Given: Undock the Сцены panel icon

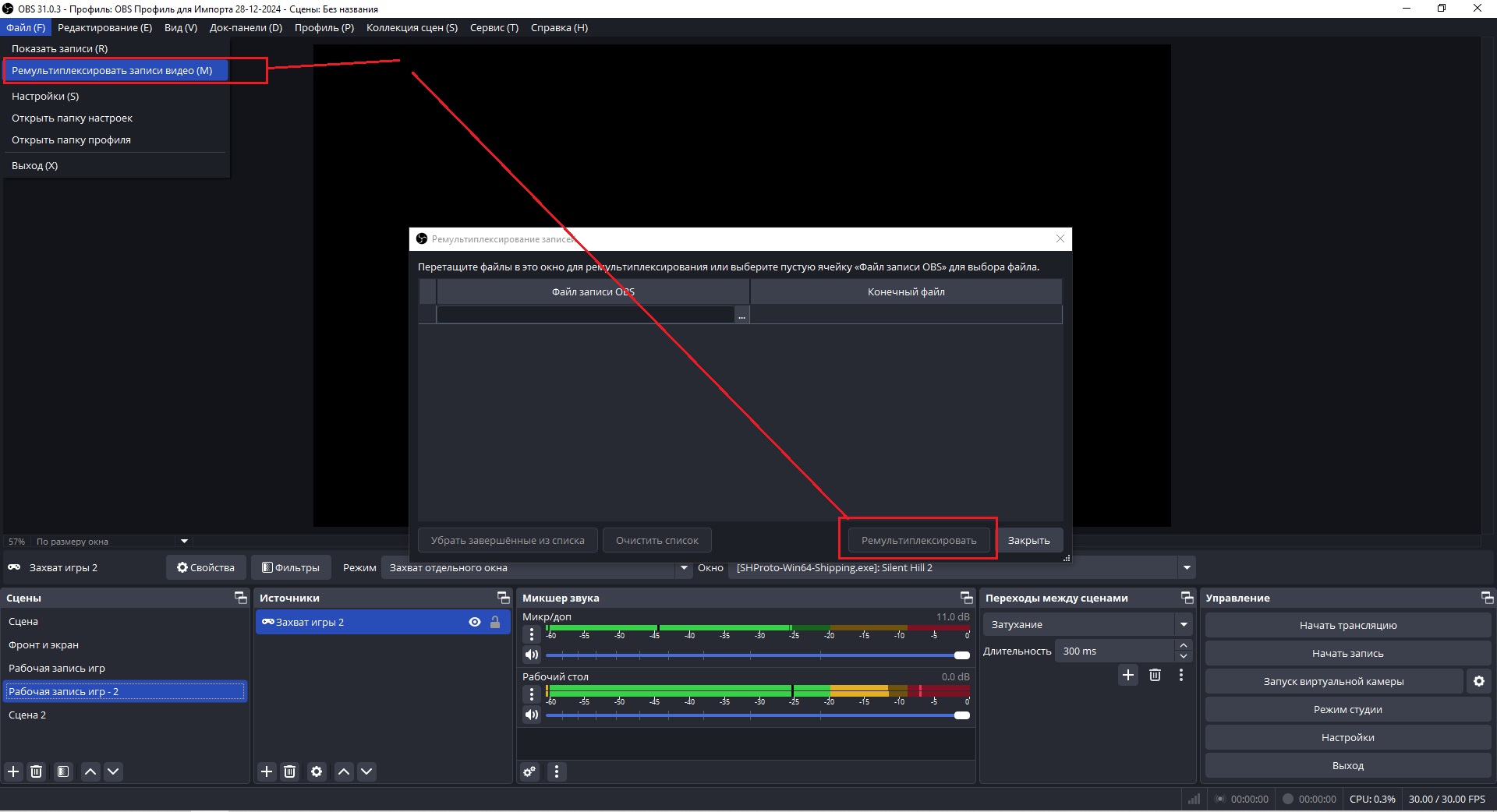Looking at the screenshot, I should pos(241,598).
